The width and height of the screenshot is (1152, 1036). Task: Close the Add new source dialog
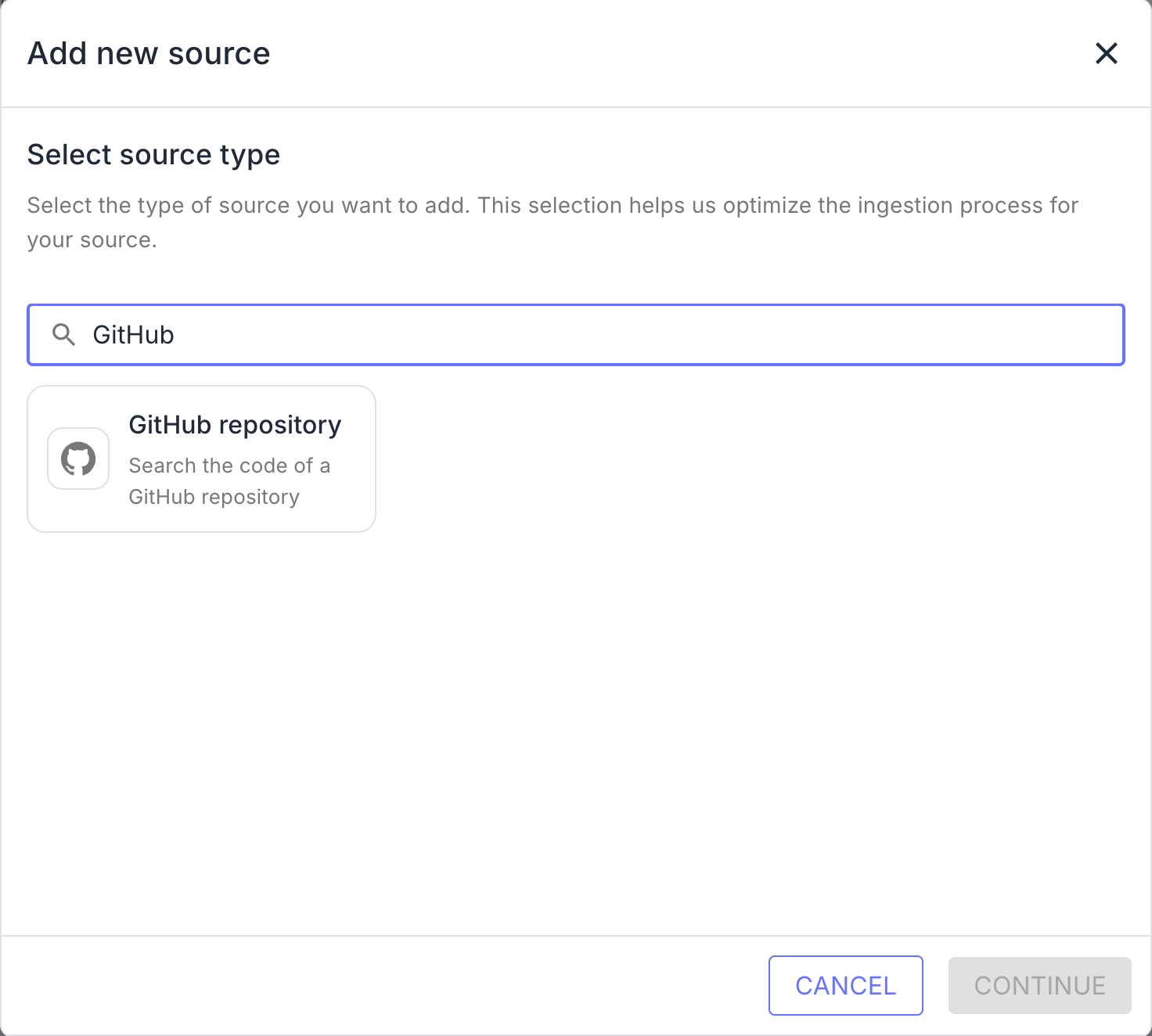[1107, 53]
